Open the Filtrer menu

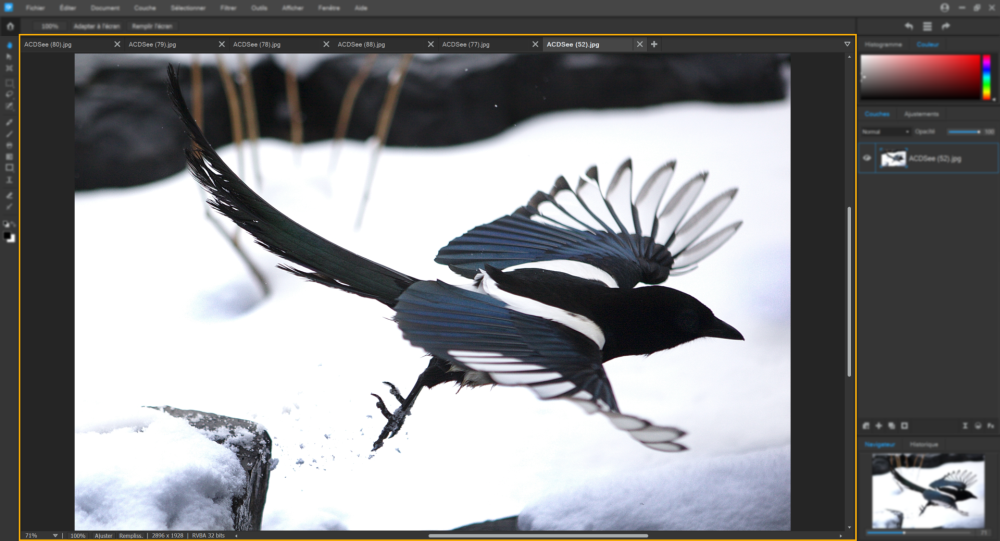pyautogui.click(x=228, y=8)
